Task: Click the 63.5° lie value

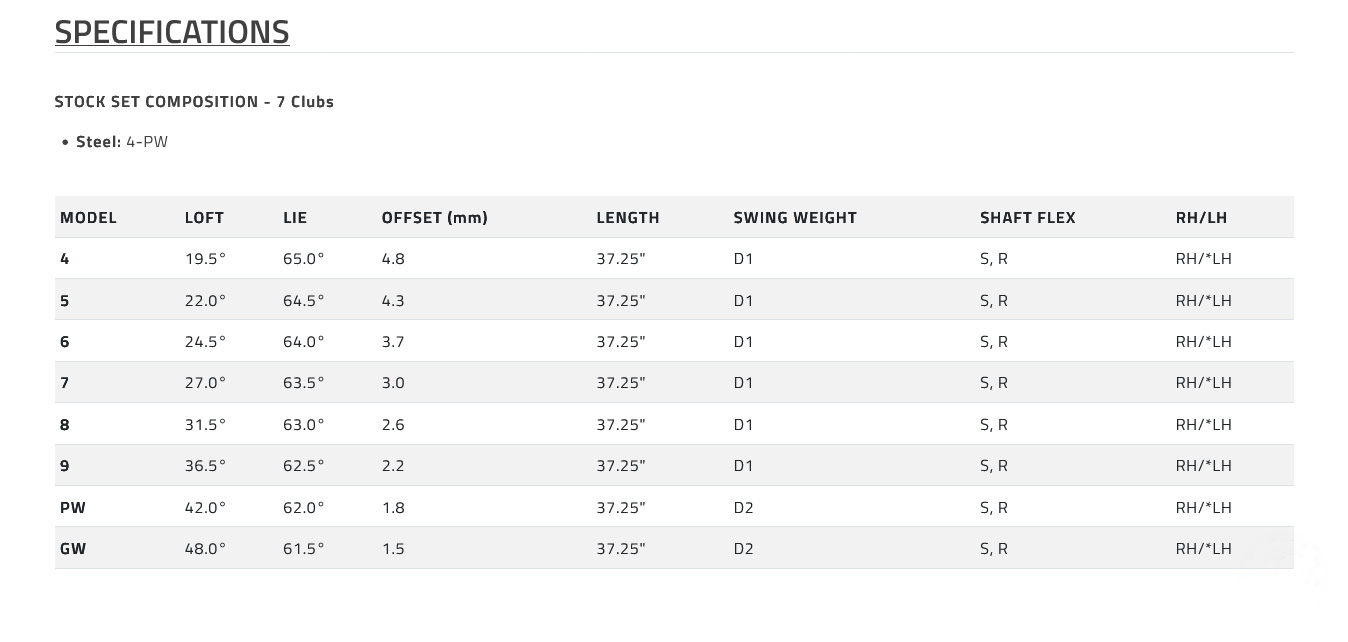Action: click(303, 383)
